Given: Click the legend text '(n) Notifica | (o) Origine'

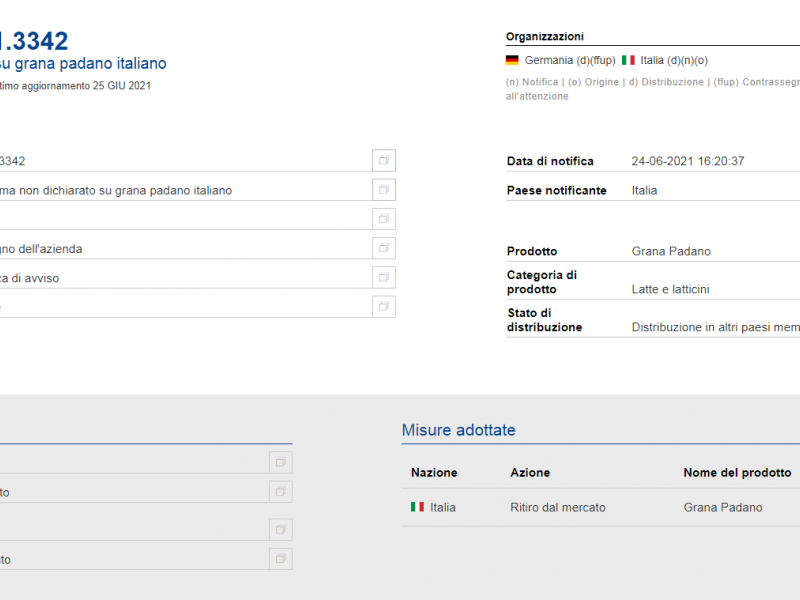Looking at the screenshot, I should click(x=562, y=82).
